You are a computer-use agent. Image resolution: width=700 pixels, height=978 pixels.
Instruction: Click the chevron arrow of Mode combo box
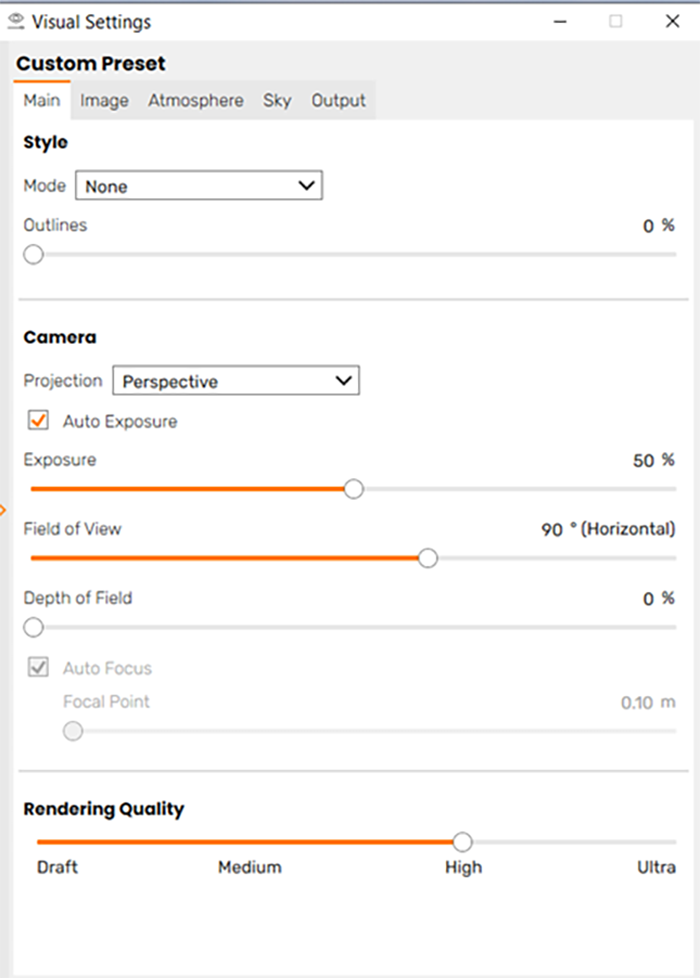306,185
